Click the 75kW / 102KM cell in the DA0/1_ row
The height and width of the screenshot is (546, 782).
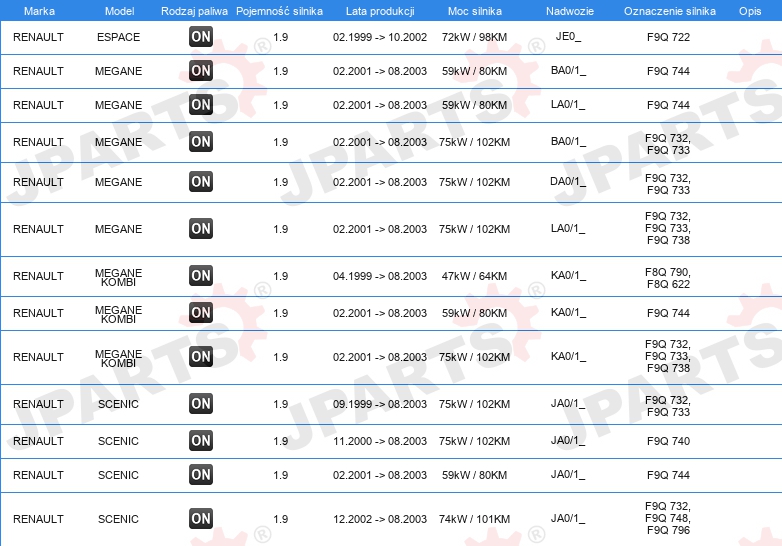pos(474,182)
